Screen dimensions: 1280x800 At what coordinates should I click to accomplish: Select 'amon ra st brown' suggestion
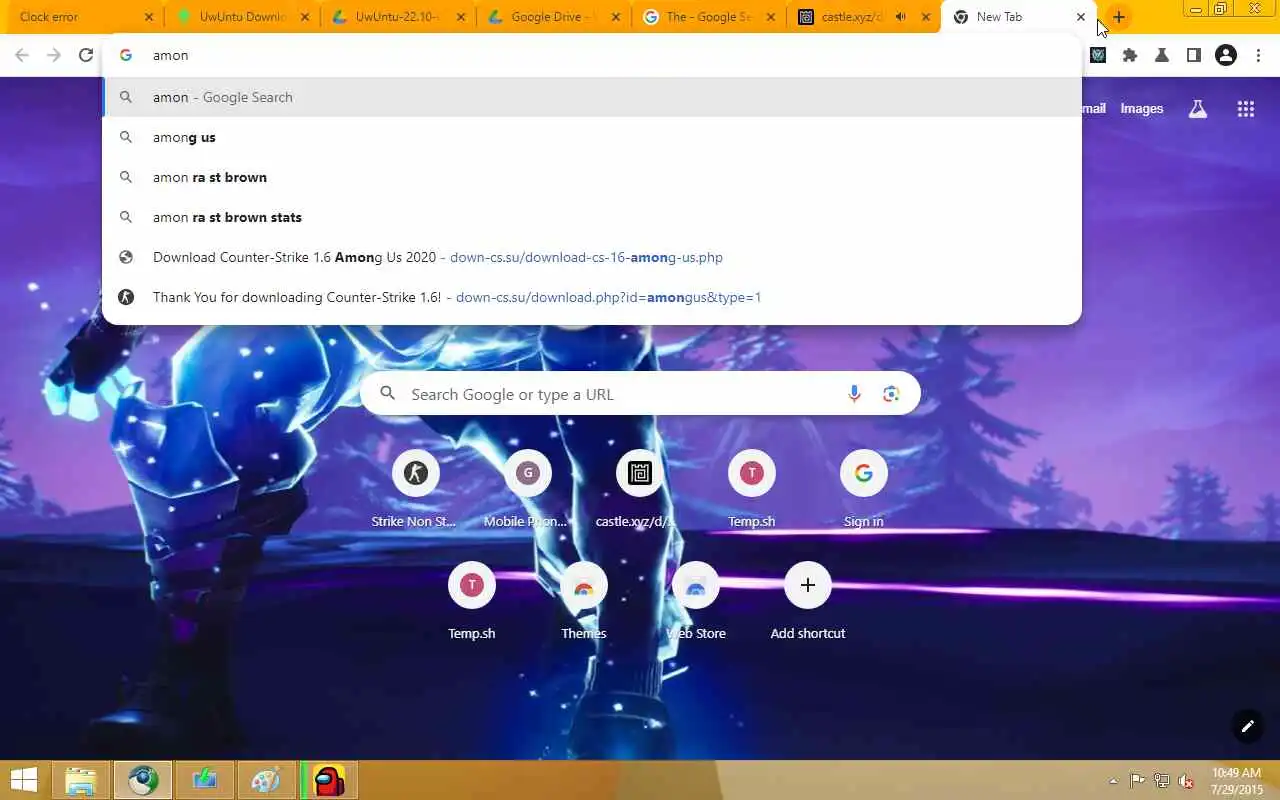click(x=592, y=177)
